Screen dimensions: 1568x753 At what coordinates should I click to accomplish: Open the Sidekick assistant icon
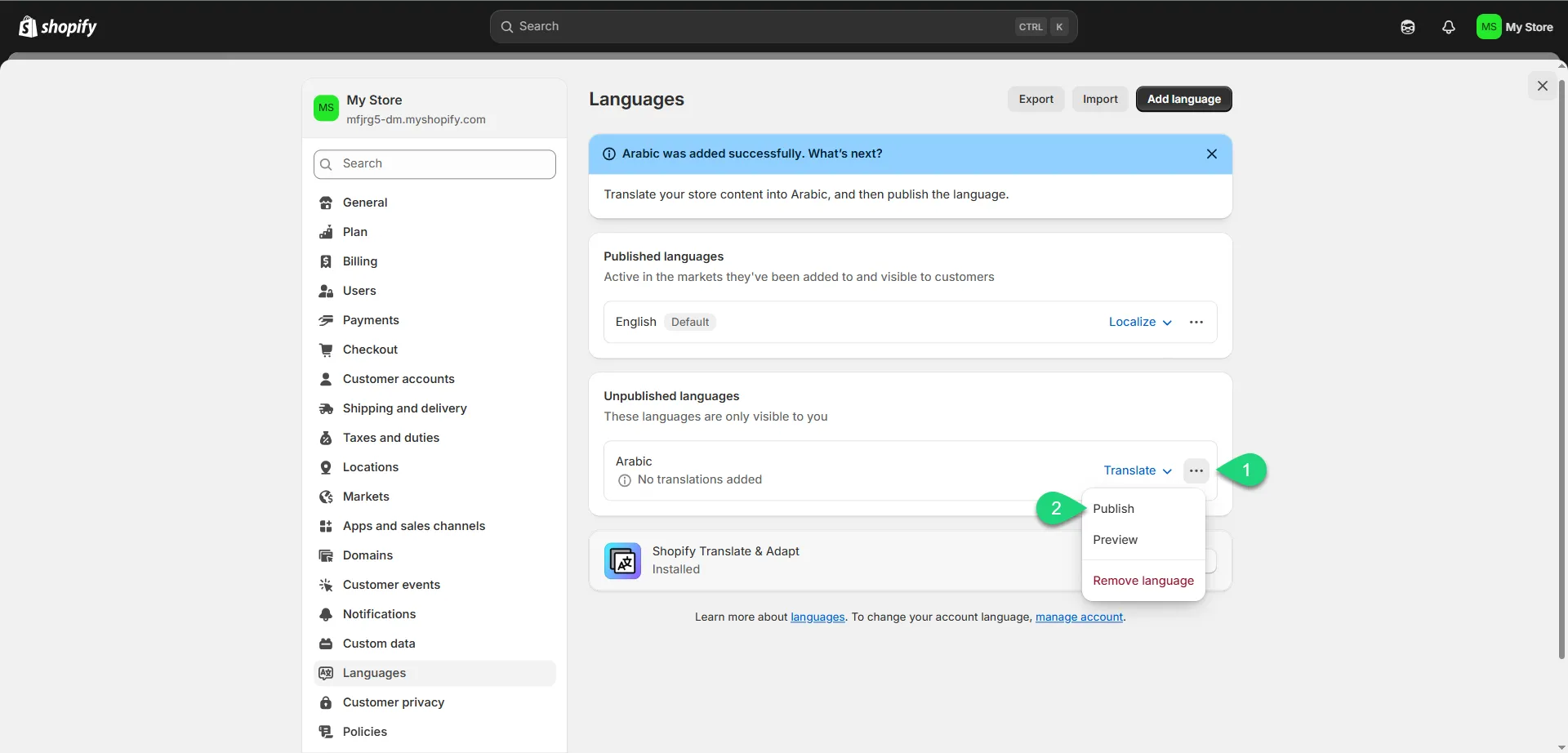[1407, 27]
